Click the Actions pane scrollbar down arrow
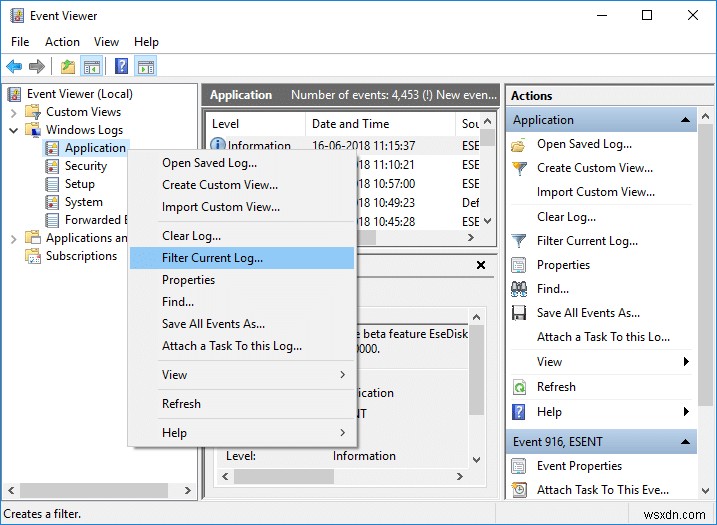Viewport: 717px width, 525px height. click(706, 491)
